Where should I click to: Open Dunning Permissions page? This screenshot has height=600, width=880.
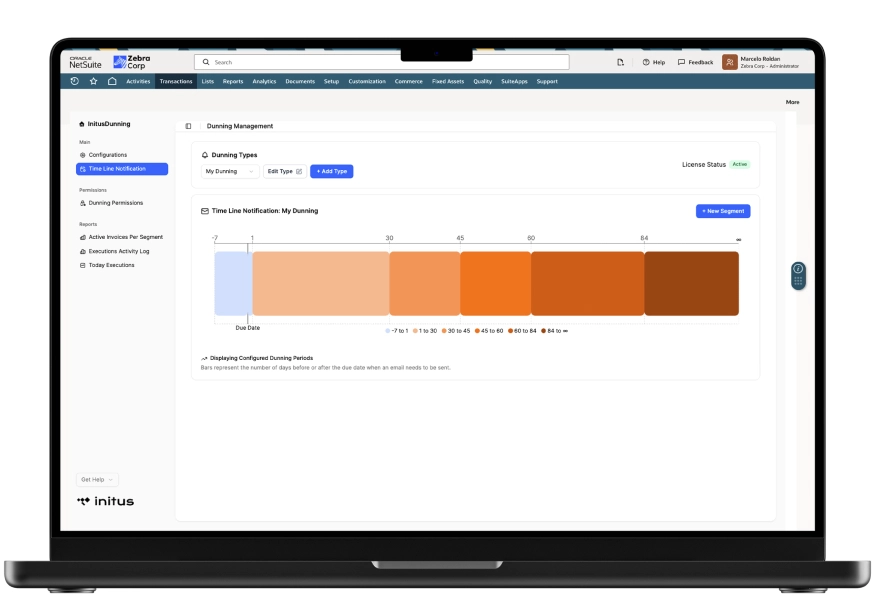tap(115, 203)
